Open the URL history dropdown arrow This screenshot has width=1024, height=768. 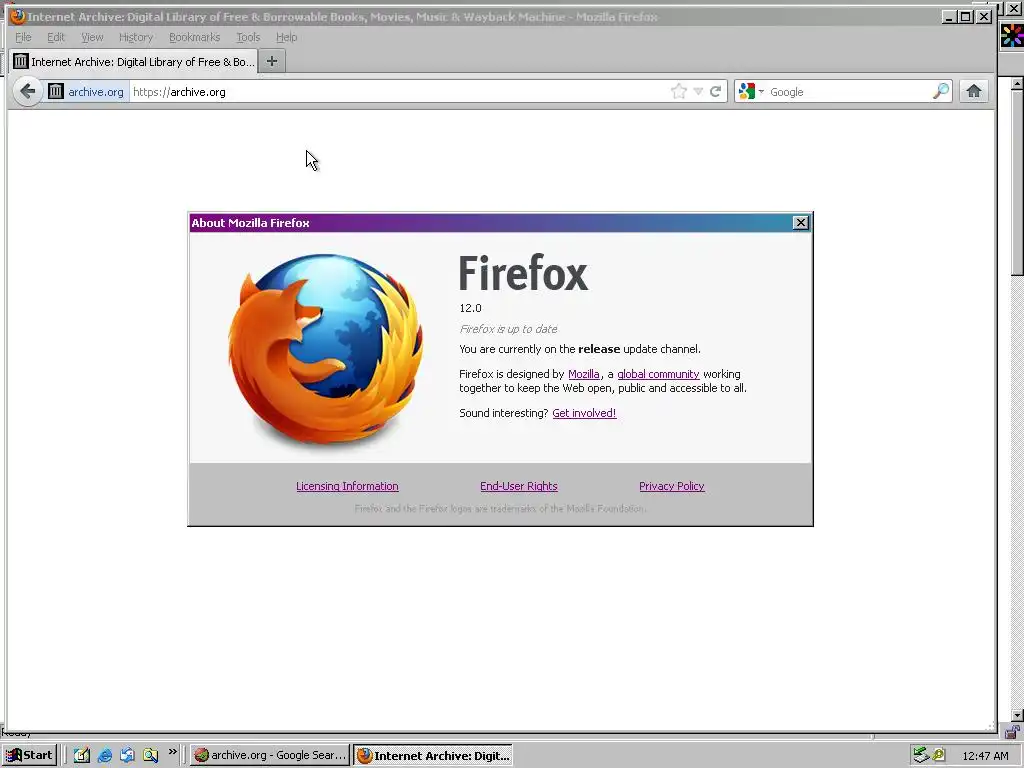coord(698,91)
